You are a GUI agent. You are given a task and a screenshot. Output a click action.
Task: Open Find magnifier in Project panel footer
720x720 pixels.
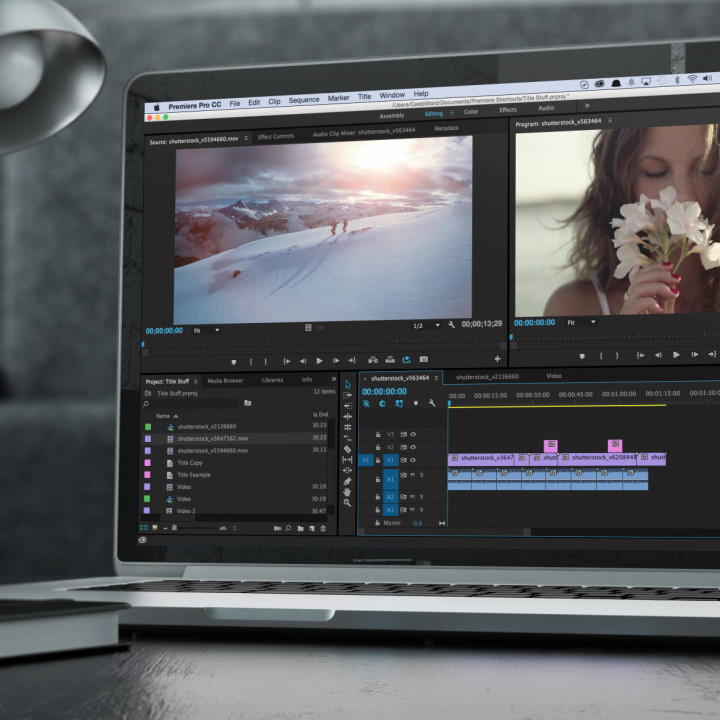point(288,528)
